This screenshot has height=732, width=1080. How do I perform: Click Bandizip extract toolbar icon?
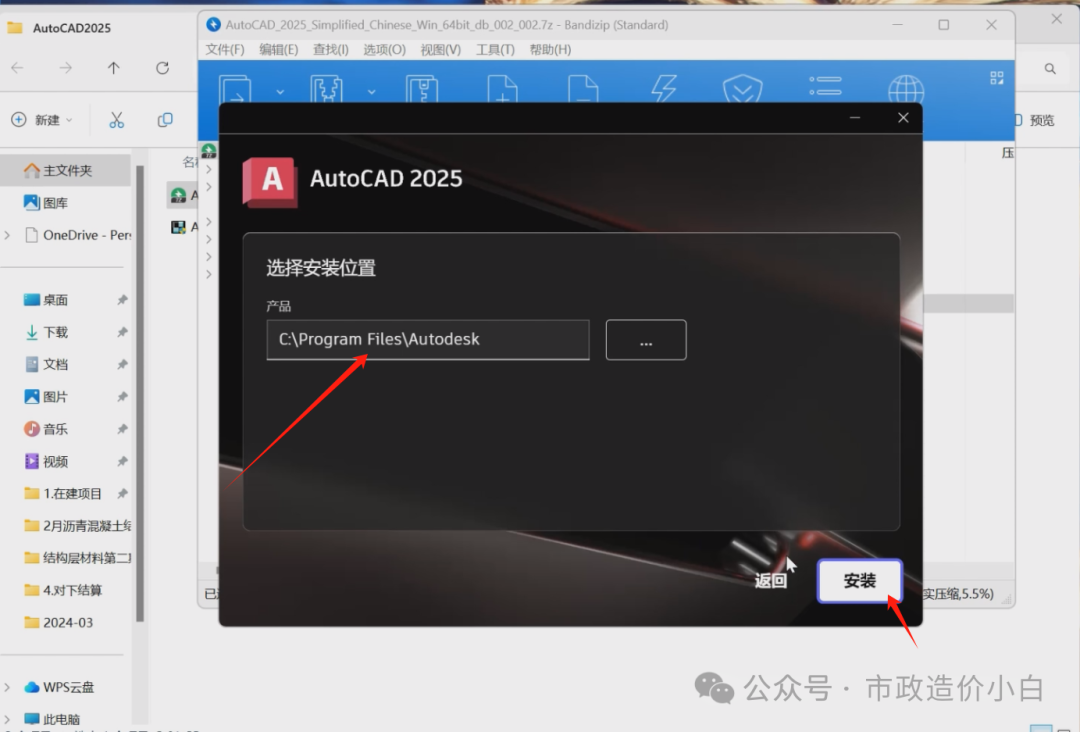click(326, 89)
